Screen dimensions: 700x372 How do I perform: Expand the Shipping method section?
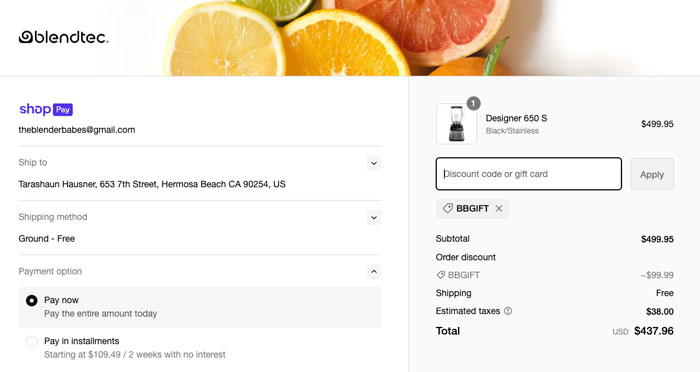[x=374, y=217]
